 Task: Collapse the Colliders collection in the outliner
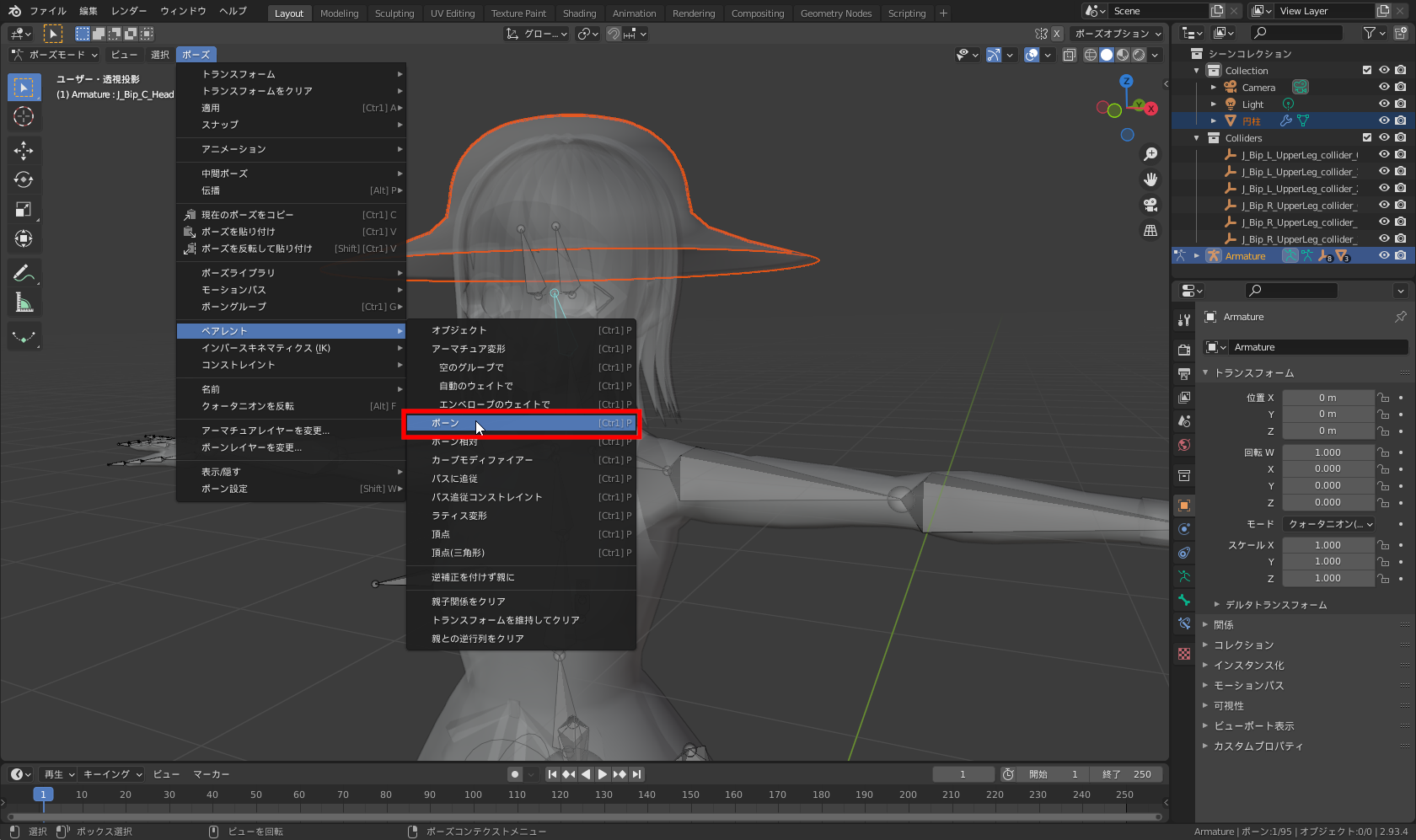click(x=1196, y=137)
